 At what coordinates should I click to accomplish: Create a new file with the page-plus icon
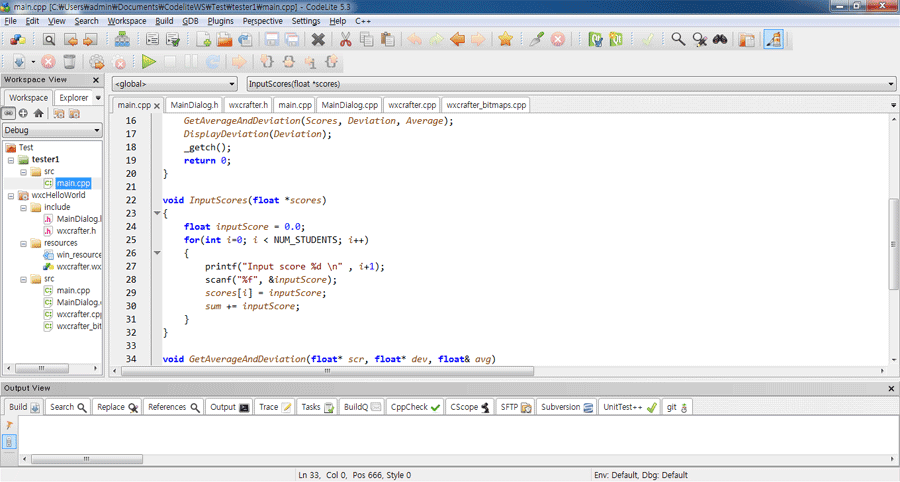[203, 39]
